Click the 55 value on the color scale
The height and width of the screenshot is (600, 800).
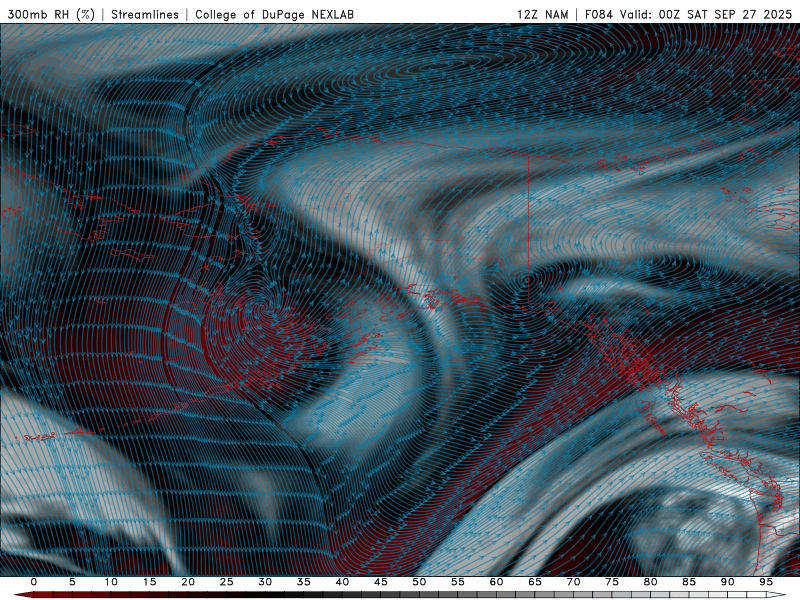click(x=458, y=582)
